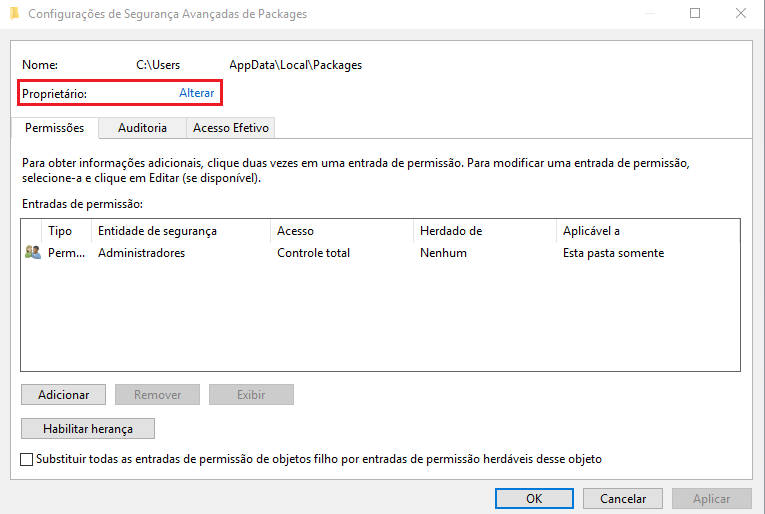Click the Cancelar button

[623, 498]
